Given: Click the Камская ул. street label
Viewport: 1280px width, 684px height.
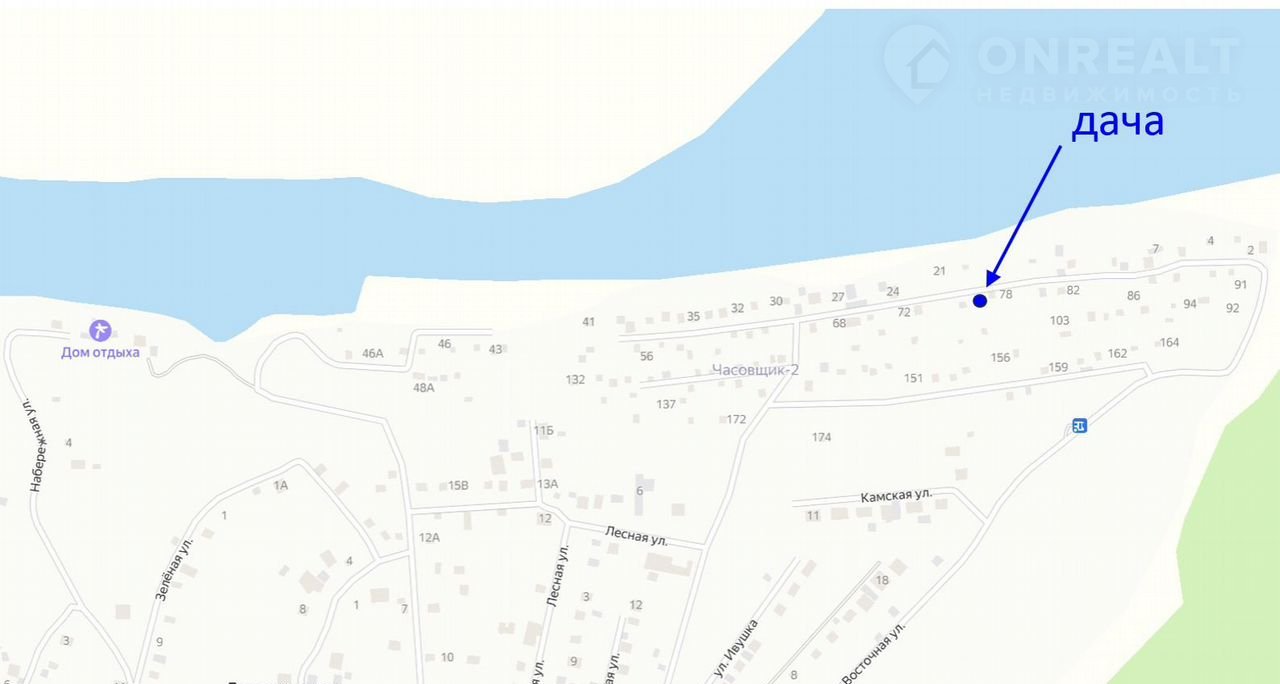Looking at the screenshot, I should click(896, 496).
